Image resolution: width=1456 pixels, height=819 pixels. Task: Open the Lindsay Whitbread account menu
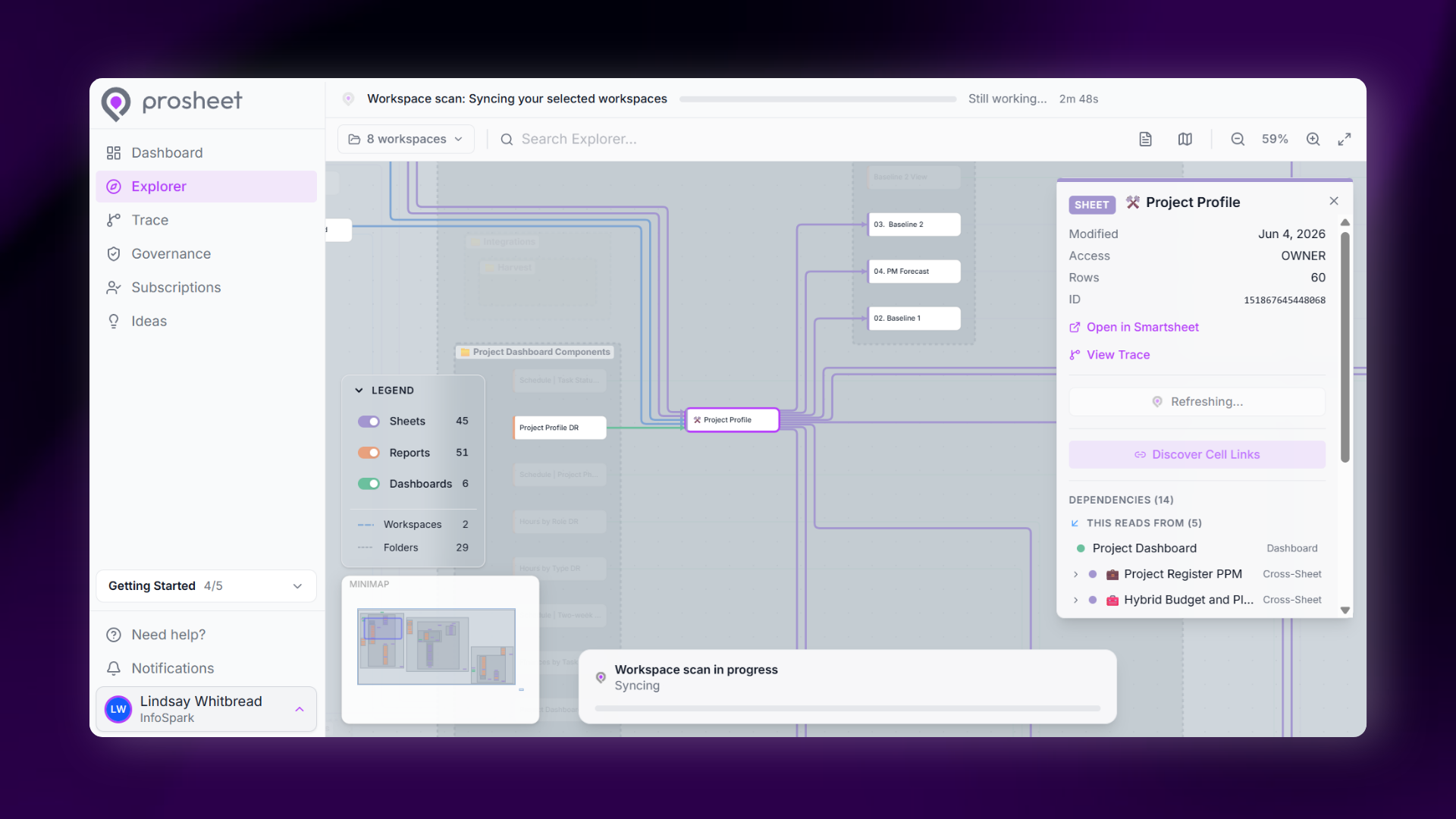[x=206, y=709]
